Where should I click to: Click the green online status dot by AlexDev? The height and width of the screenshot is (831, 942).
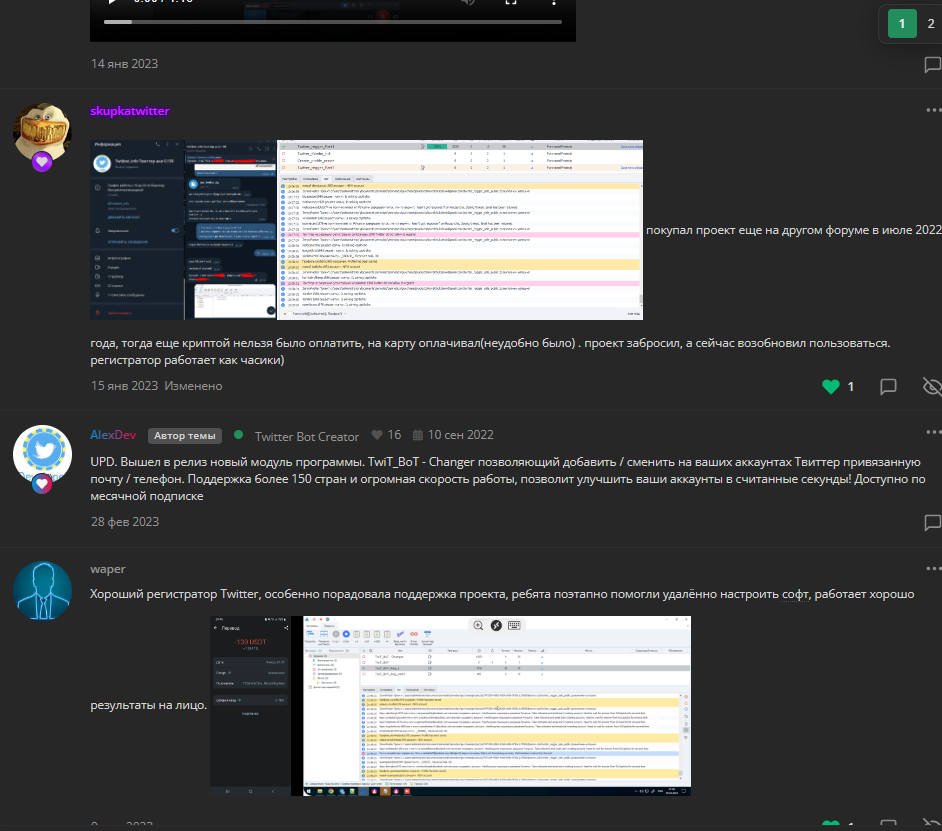[239, 434]
